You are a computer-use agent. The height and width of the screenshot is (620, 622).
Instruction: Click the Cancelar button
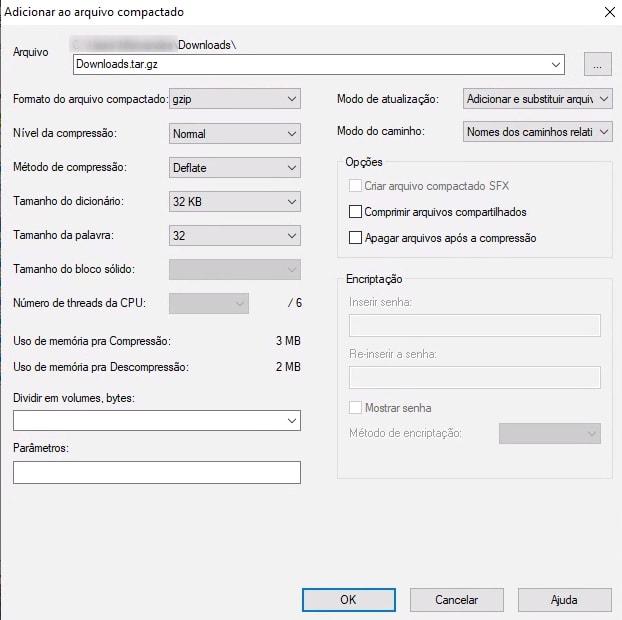[x=456, y=600]
